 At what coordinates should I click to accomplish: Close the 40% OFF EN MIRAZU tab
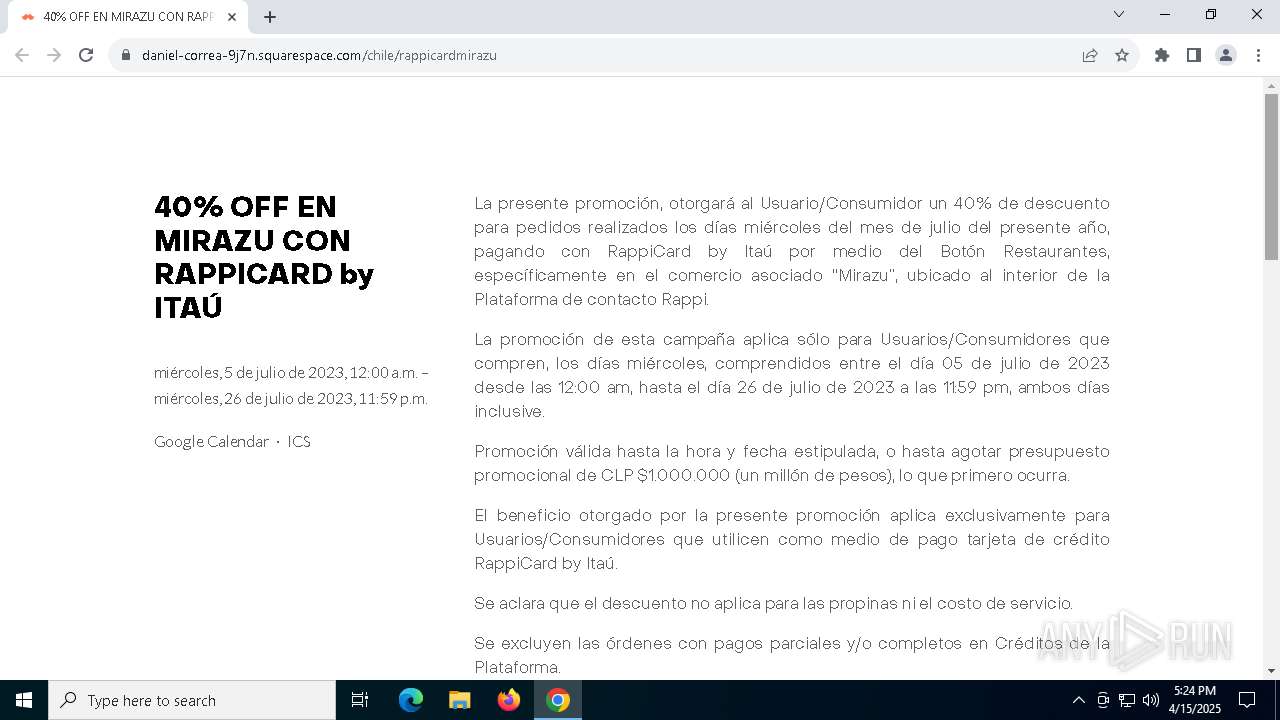pos(232,17)
